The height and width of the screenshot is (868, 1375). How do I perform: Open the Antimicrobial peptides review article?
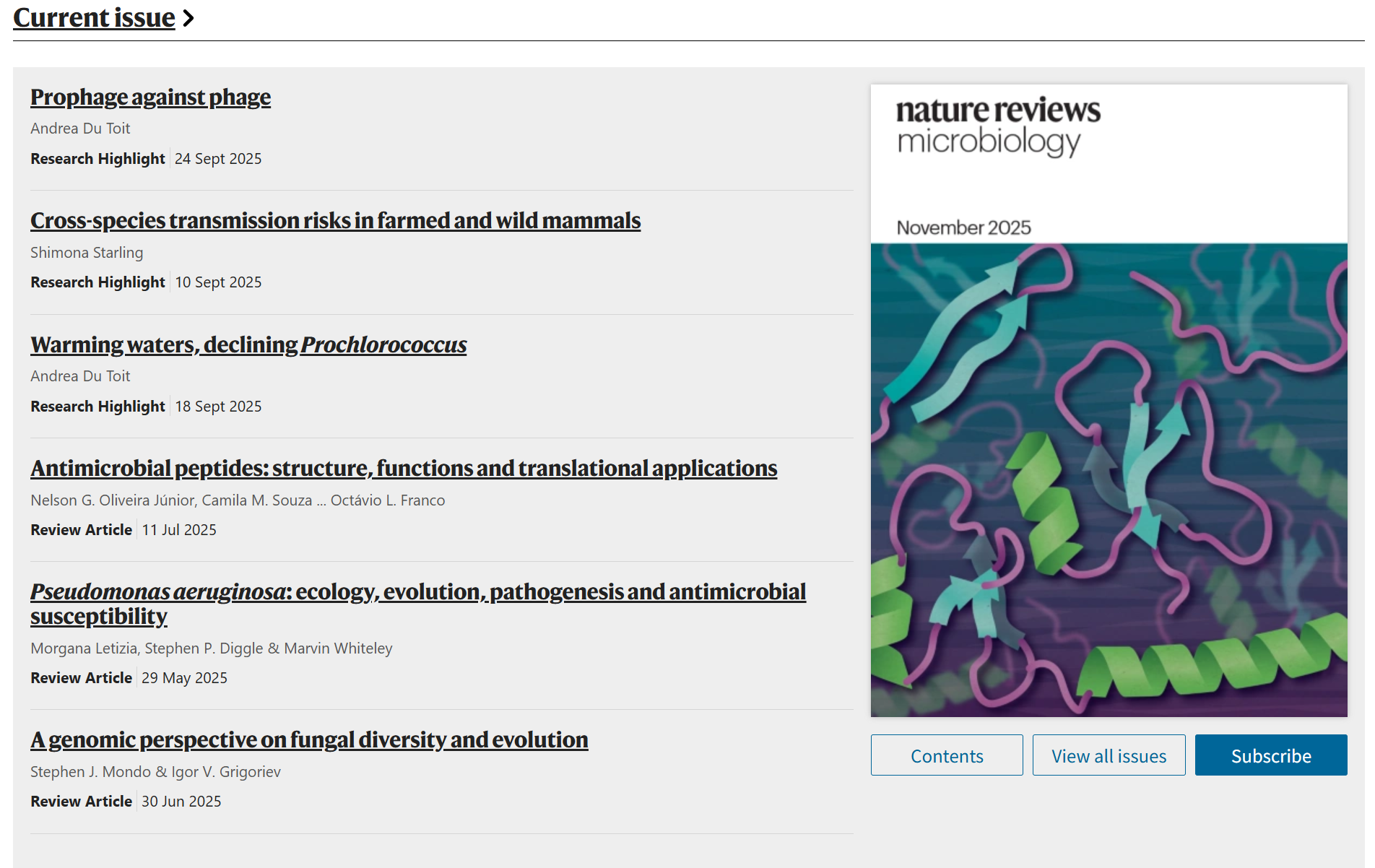[x=404, y=468]
